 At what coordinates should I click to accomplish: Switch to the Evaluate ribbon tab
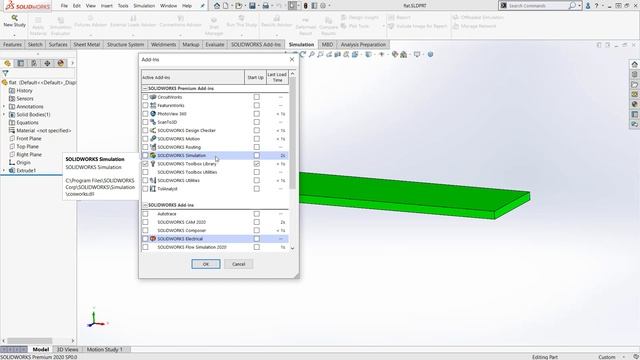[215, 44]
